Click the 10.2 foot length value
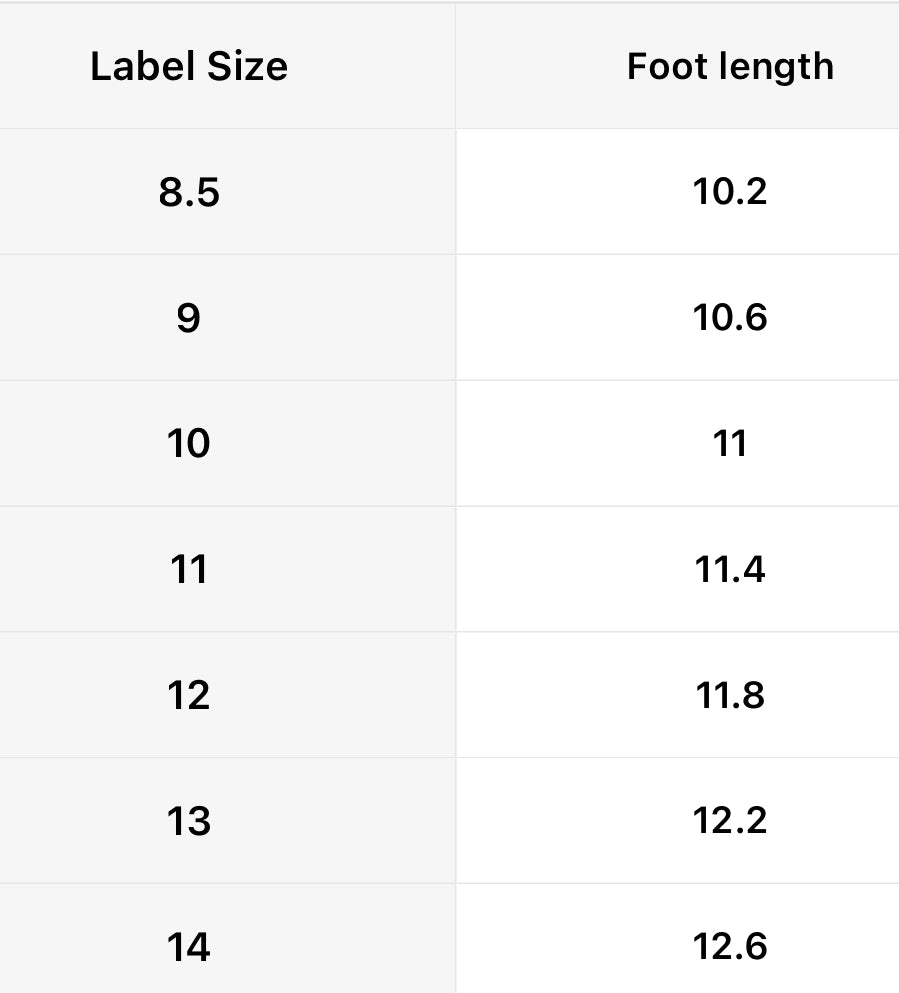Image resolution: width=899 pixels, height=993 pixels. click(730, 192)
